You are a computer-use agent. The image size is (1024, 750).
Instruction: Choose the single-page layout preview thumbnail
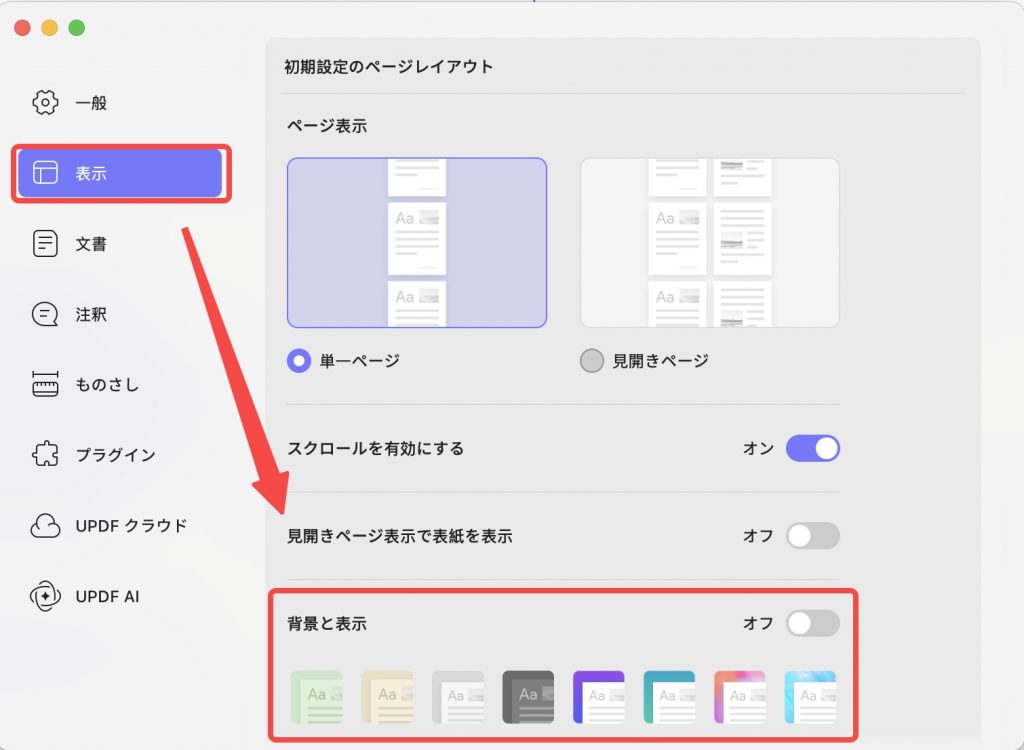(417, 242)
